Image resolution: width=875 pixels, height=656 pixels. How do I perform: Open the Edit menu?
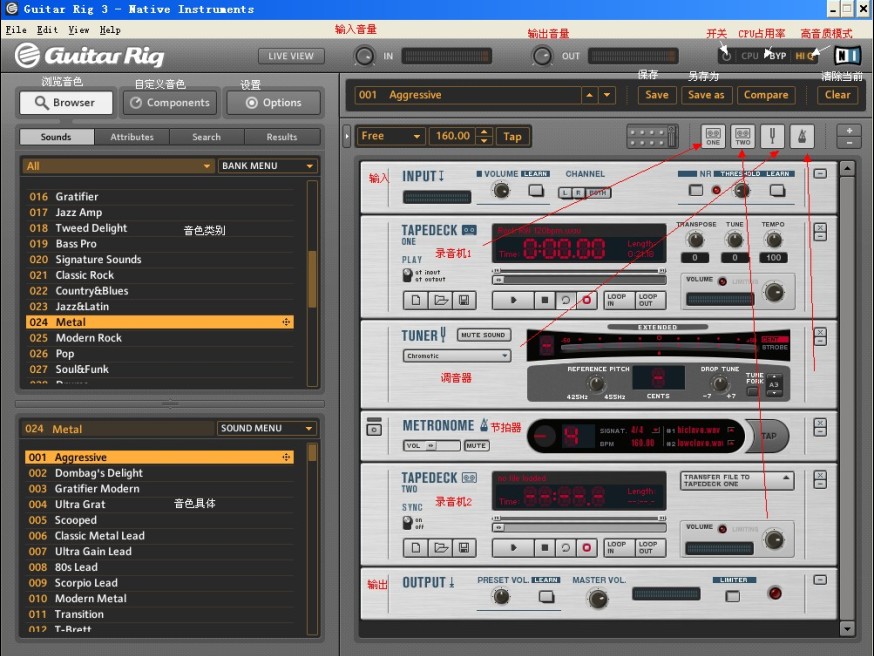pyautogui.click(x=47, y=30)
